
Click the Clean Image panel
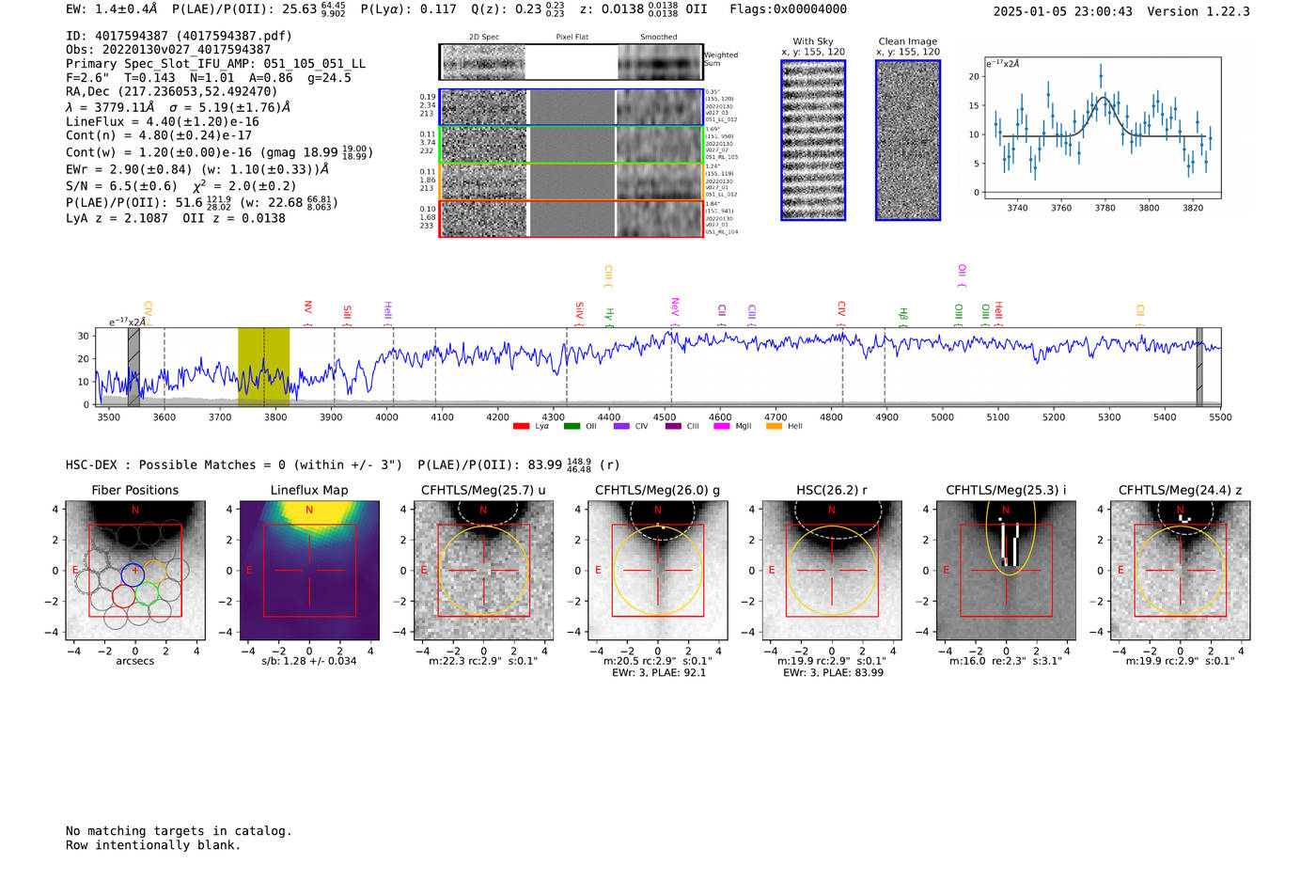click(908, 140)
